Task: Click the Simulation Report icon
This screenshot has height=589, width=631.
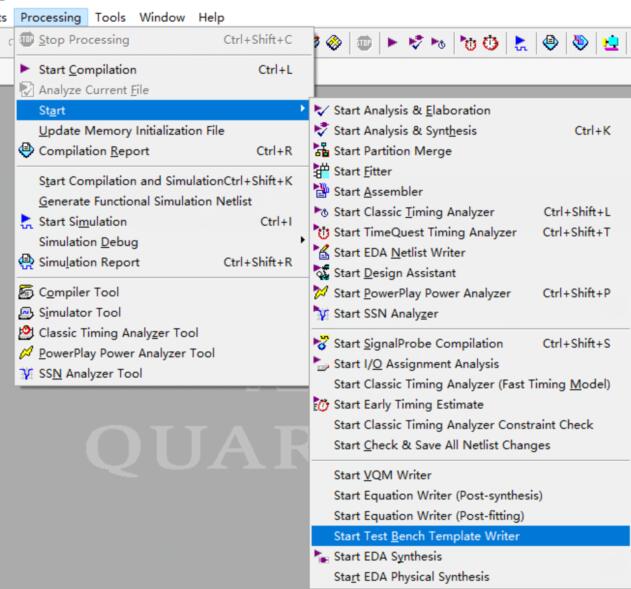Action: [26, 262]
